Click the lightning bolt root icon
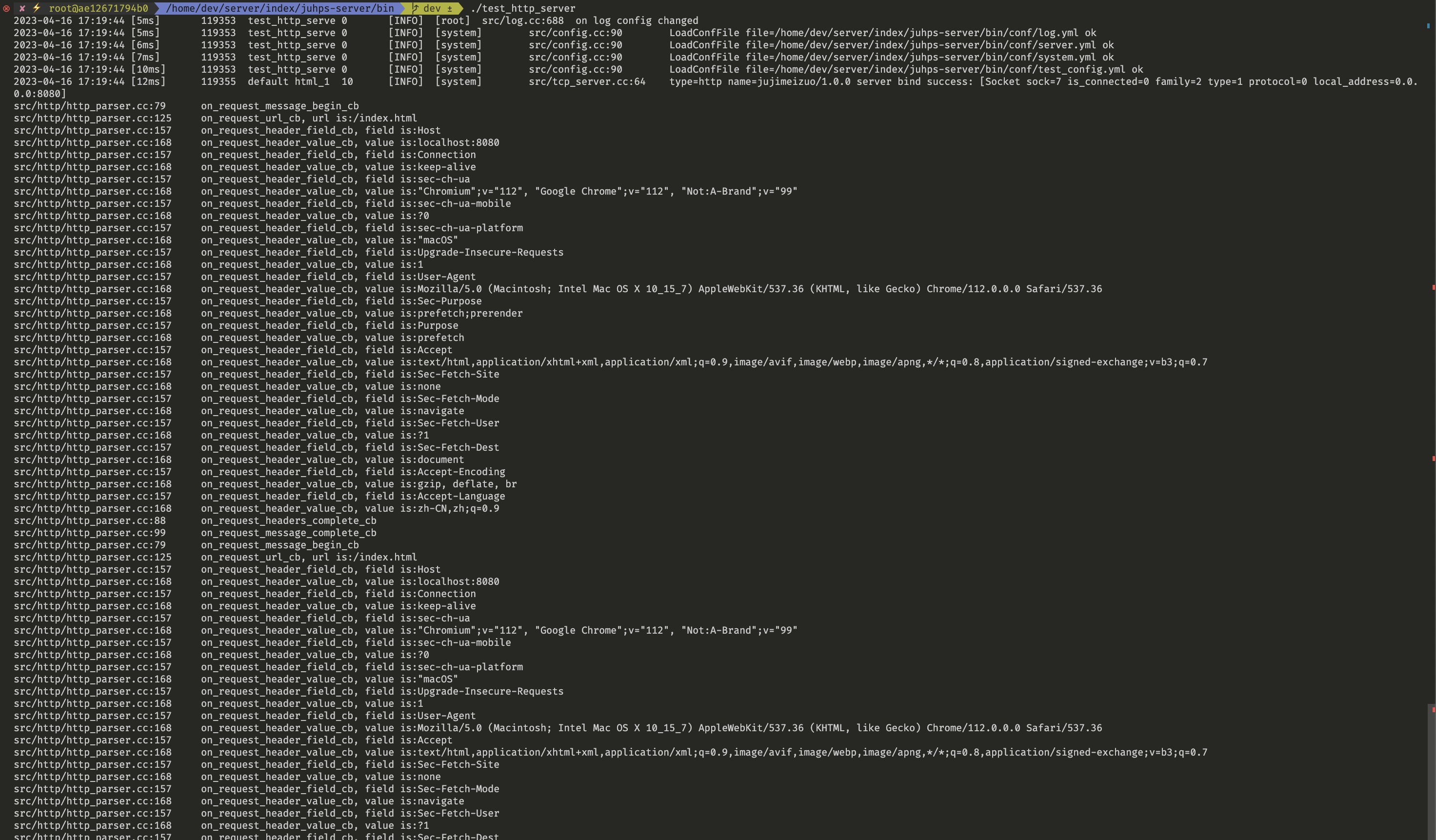The image size is (1436, 840). pyautogui.click(x=37, y=8)
